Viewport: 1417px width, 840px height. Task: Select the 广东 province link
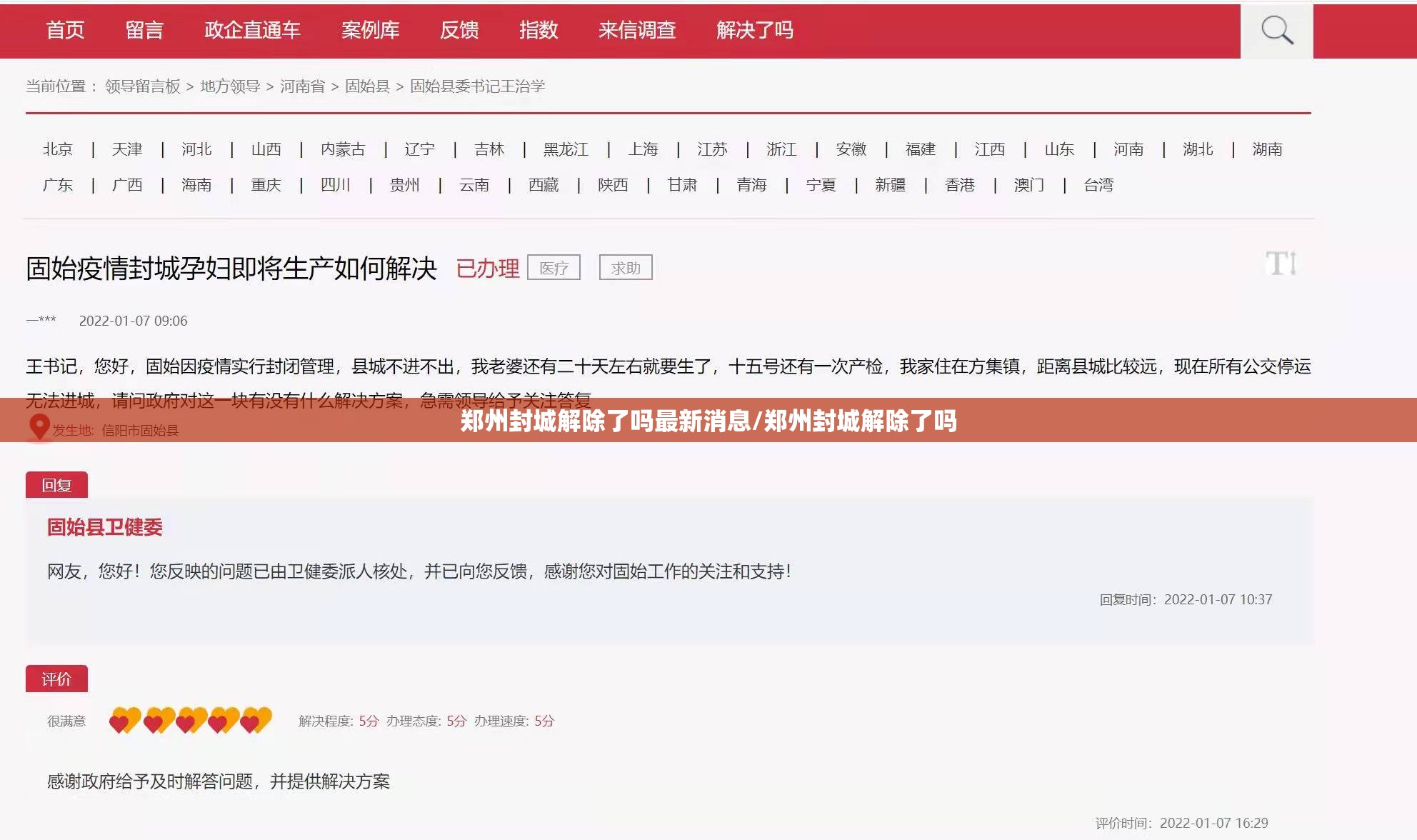[x=58, y=185]
